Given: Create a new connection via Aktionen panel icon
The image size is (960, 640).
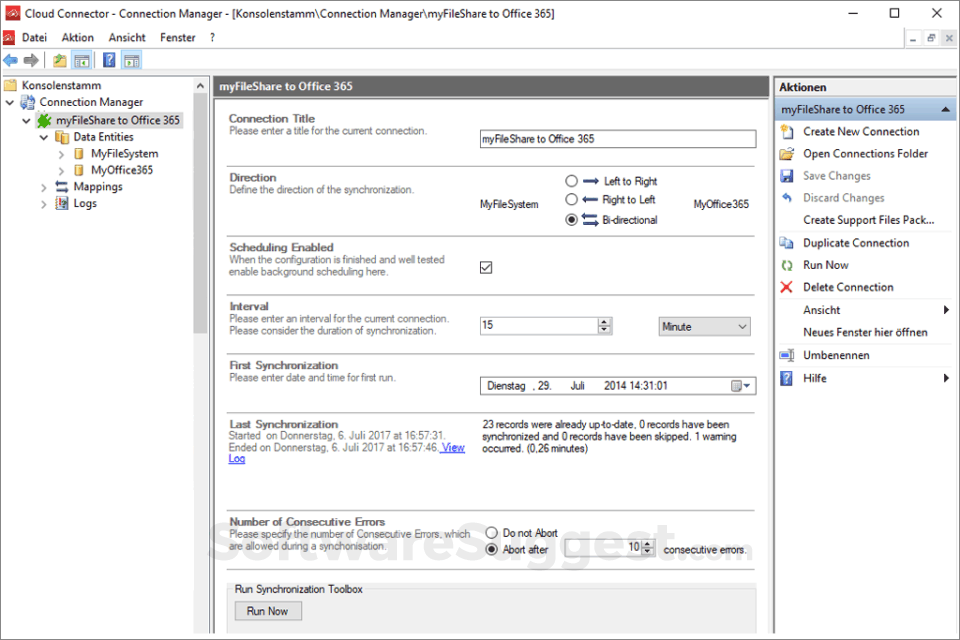Looking at the screenshot, I should pos(860,131).
